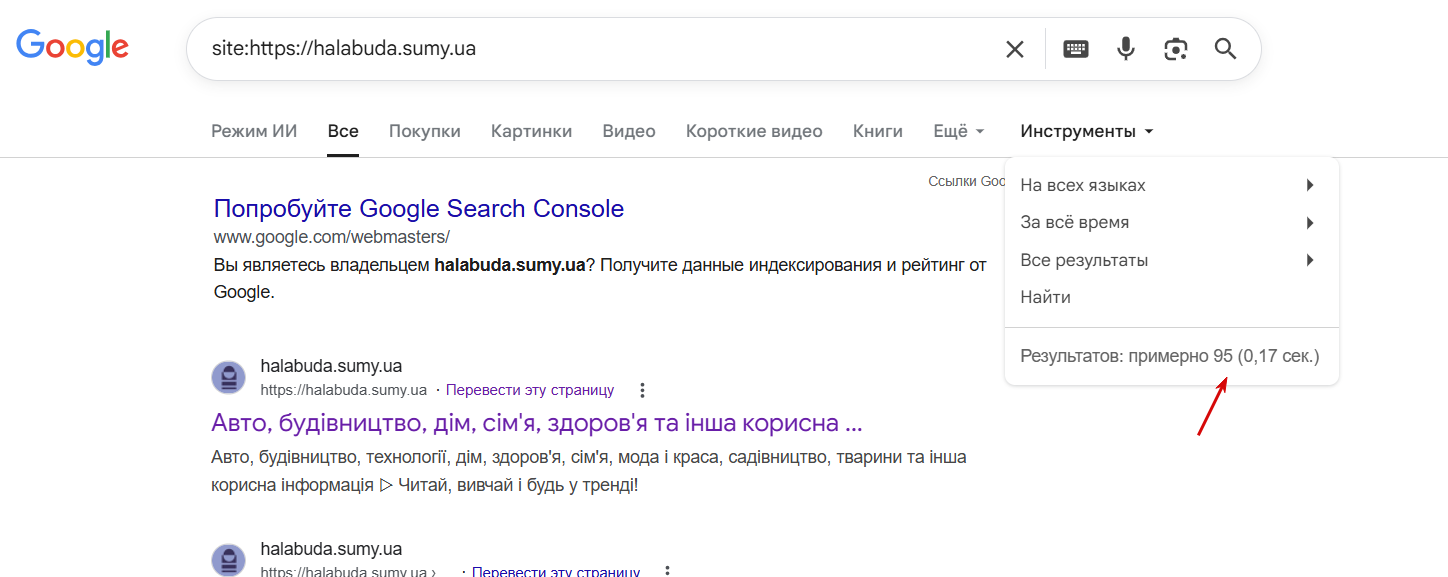Screen dimensions: 1448x577
Task: Start voice search with microphone icon
Action: [x=1126, y=49]
